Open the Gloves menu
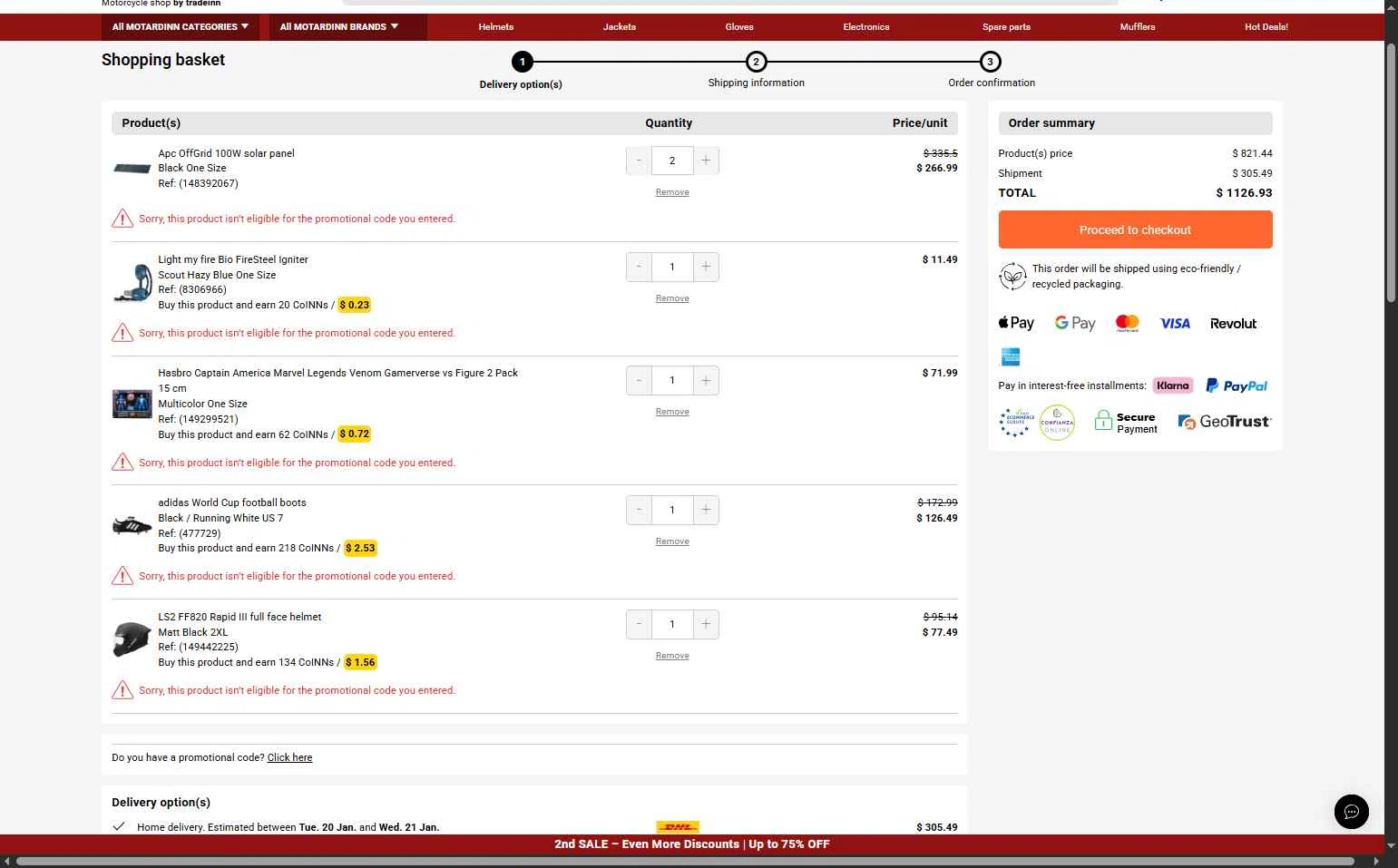 (x=739, y=27)
